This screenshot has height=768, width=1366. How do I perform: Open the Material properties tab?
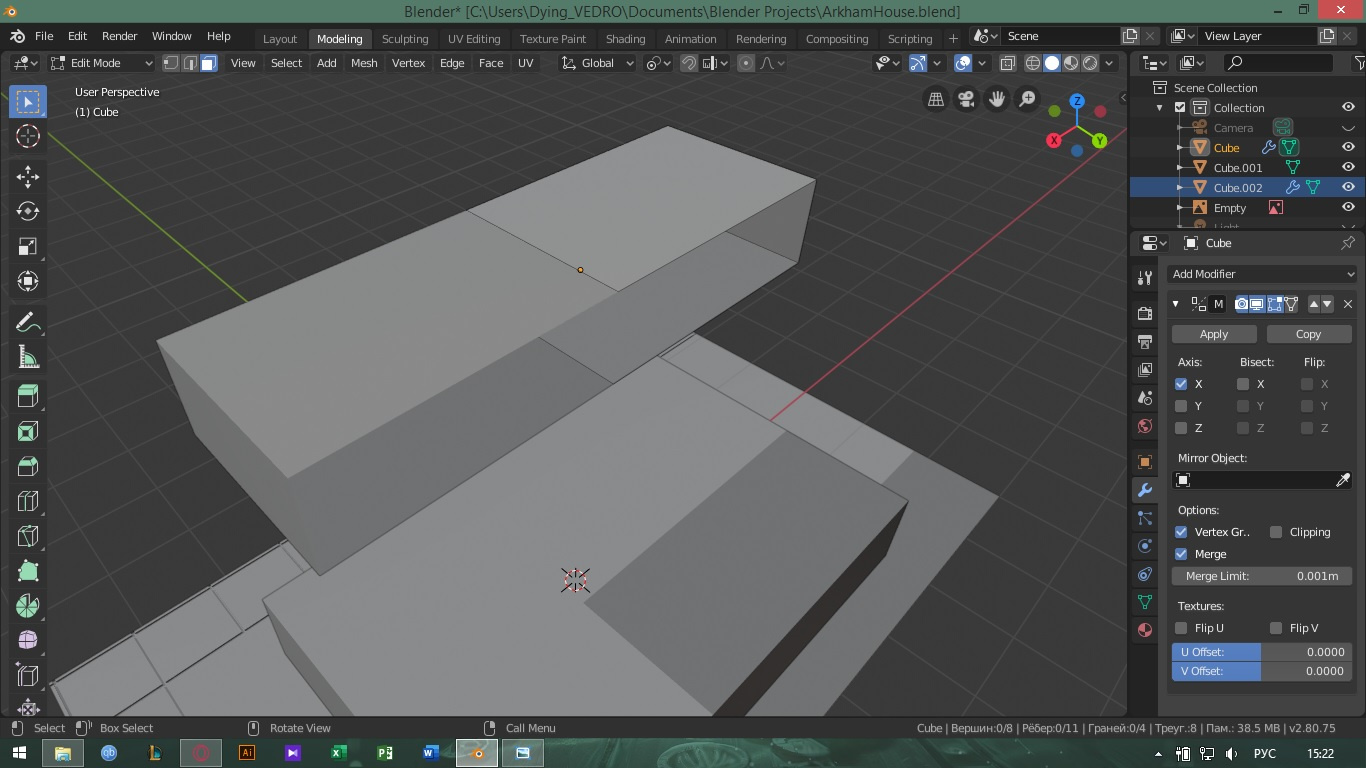1145,630
